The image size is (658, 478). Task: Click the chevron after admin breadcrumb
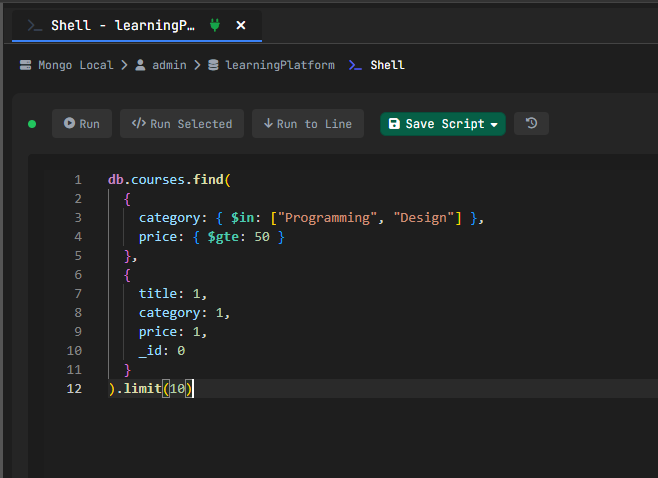[x=197, y=65]
